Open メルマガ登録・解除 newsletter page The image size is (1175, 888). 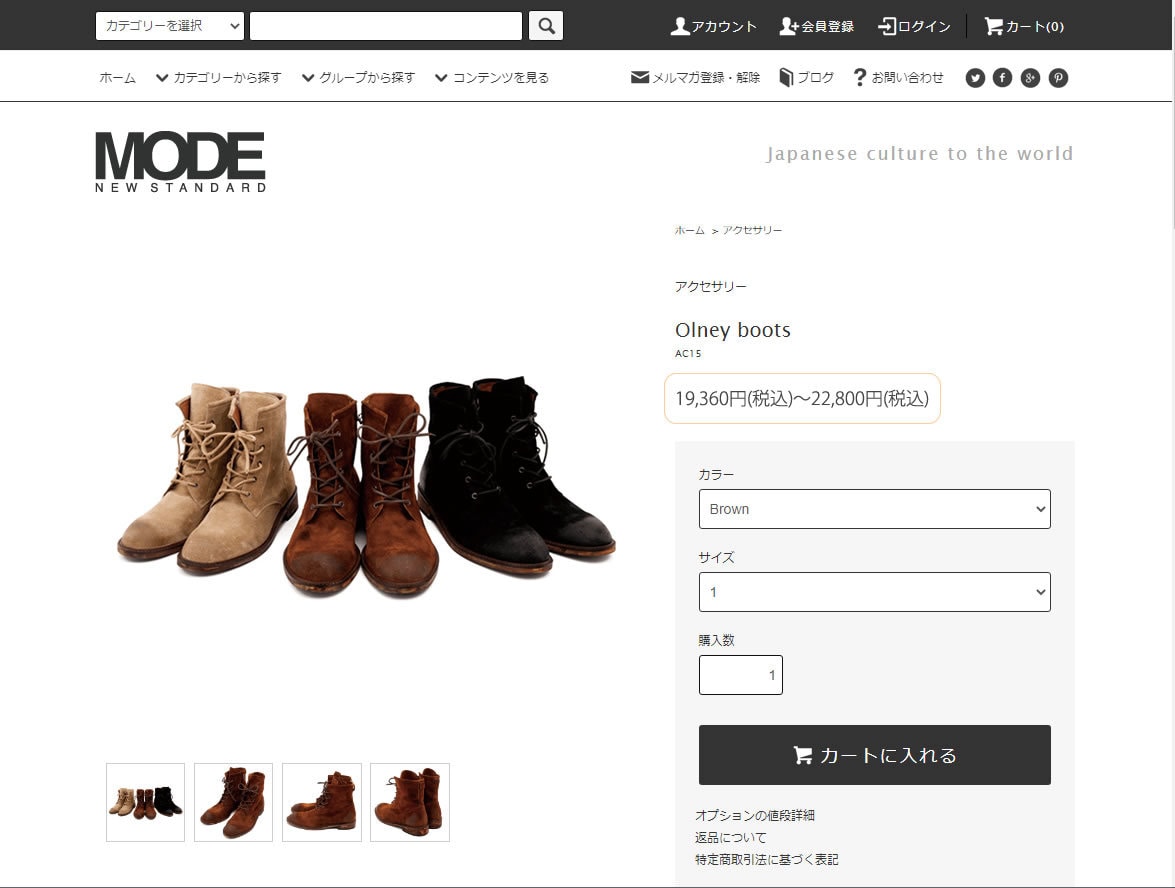695,78
